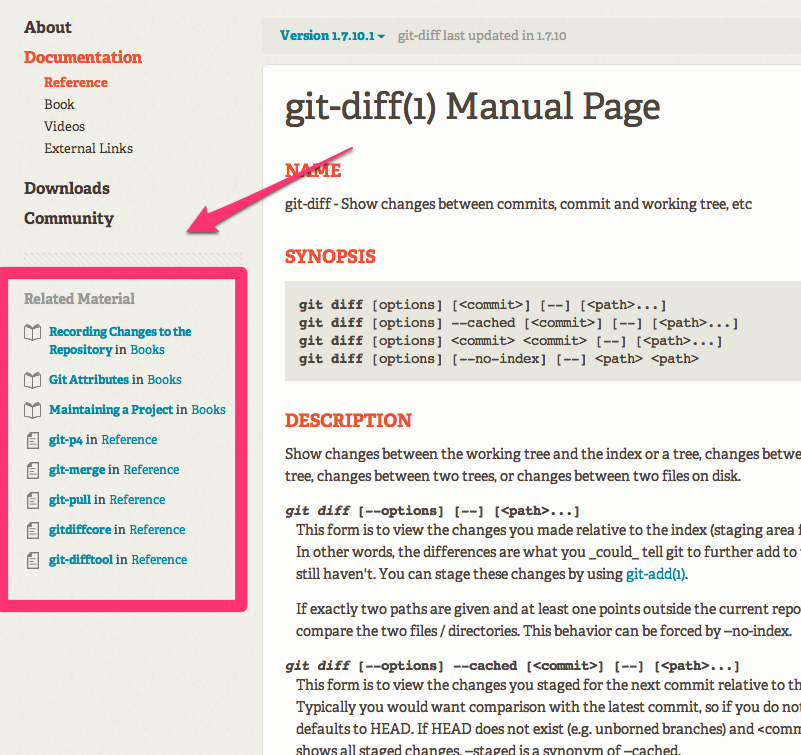The image size is (801, 755).
Task: Navigate to the Community page
Action: [x=69, y=218]
